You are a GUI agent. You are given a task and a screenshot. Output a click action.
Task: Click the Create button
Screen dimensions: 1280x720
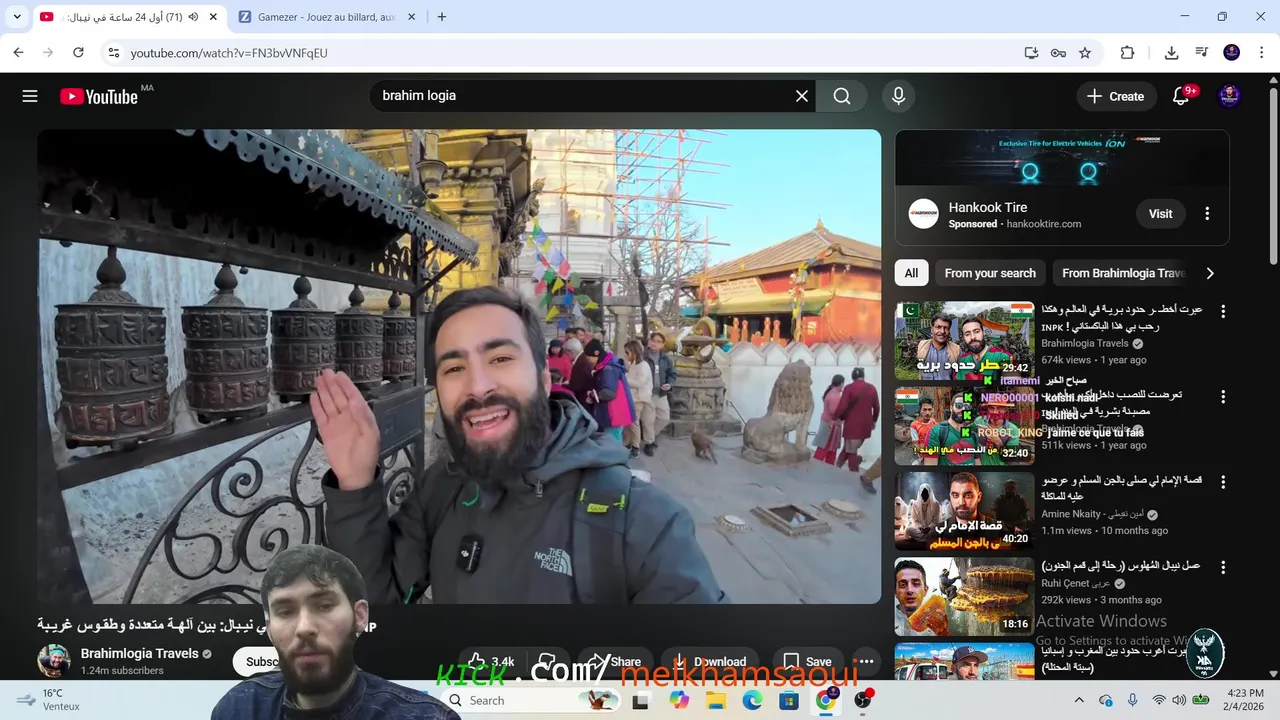1115,96
